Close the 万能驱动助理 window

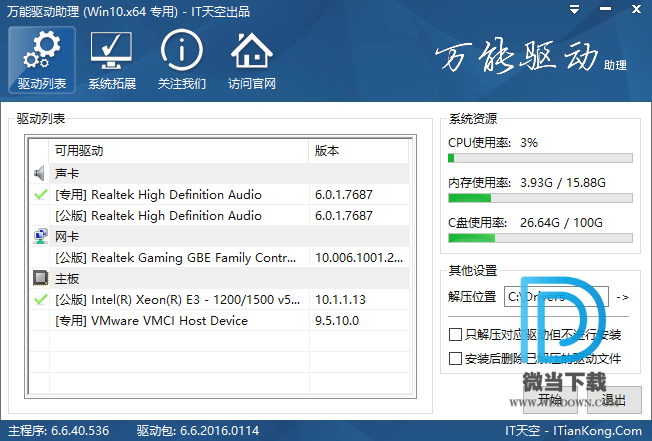tap(636, 9)
